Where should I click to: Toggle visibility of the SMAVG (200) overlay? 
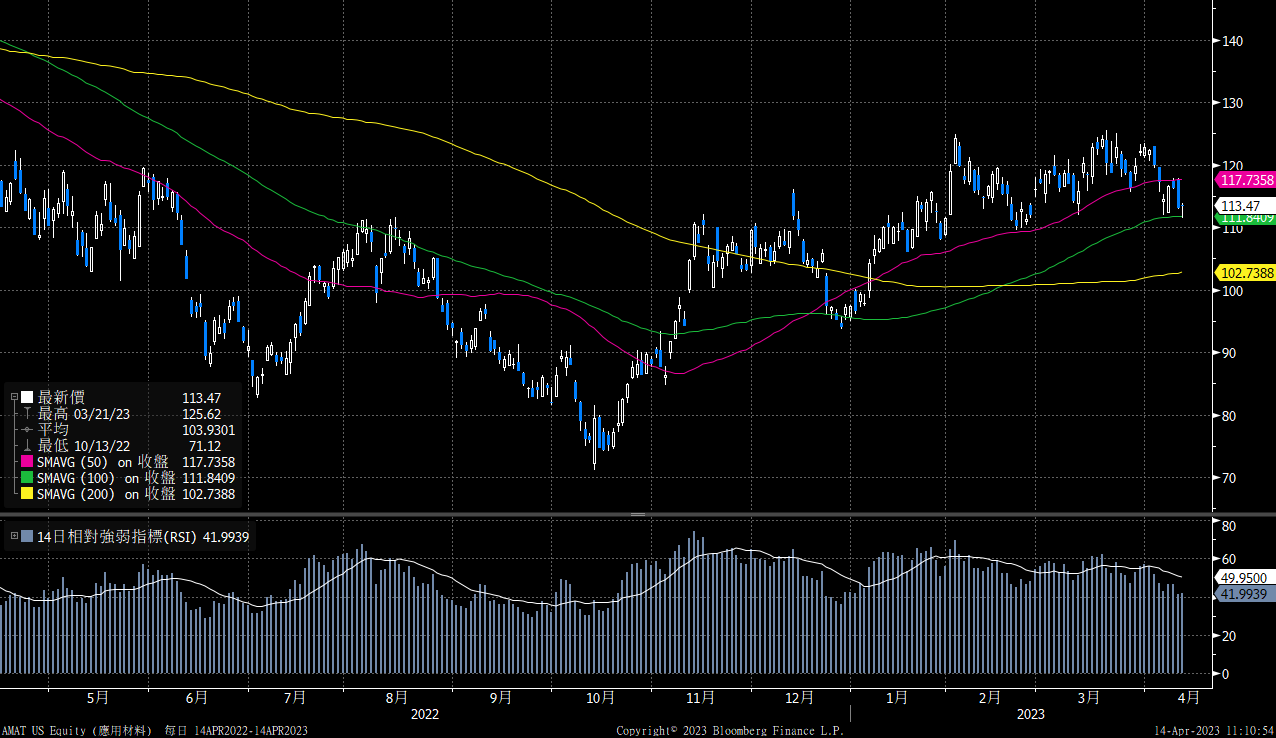[x=26, y=492]
